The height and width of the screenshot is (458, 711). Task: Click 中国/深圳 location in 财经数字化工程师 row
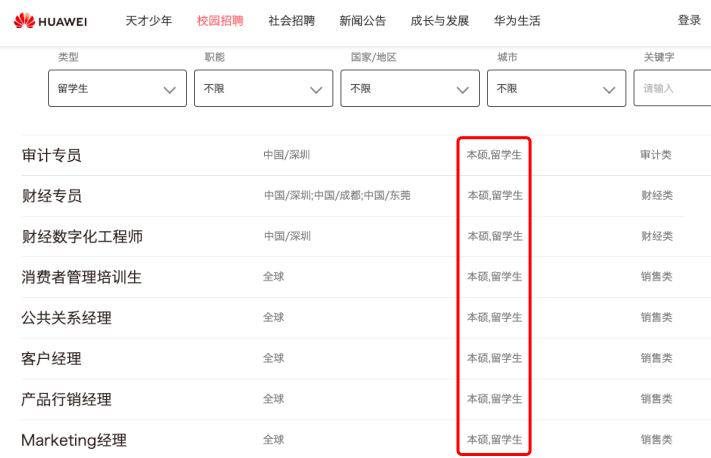(287, 236)
